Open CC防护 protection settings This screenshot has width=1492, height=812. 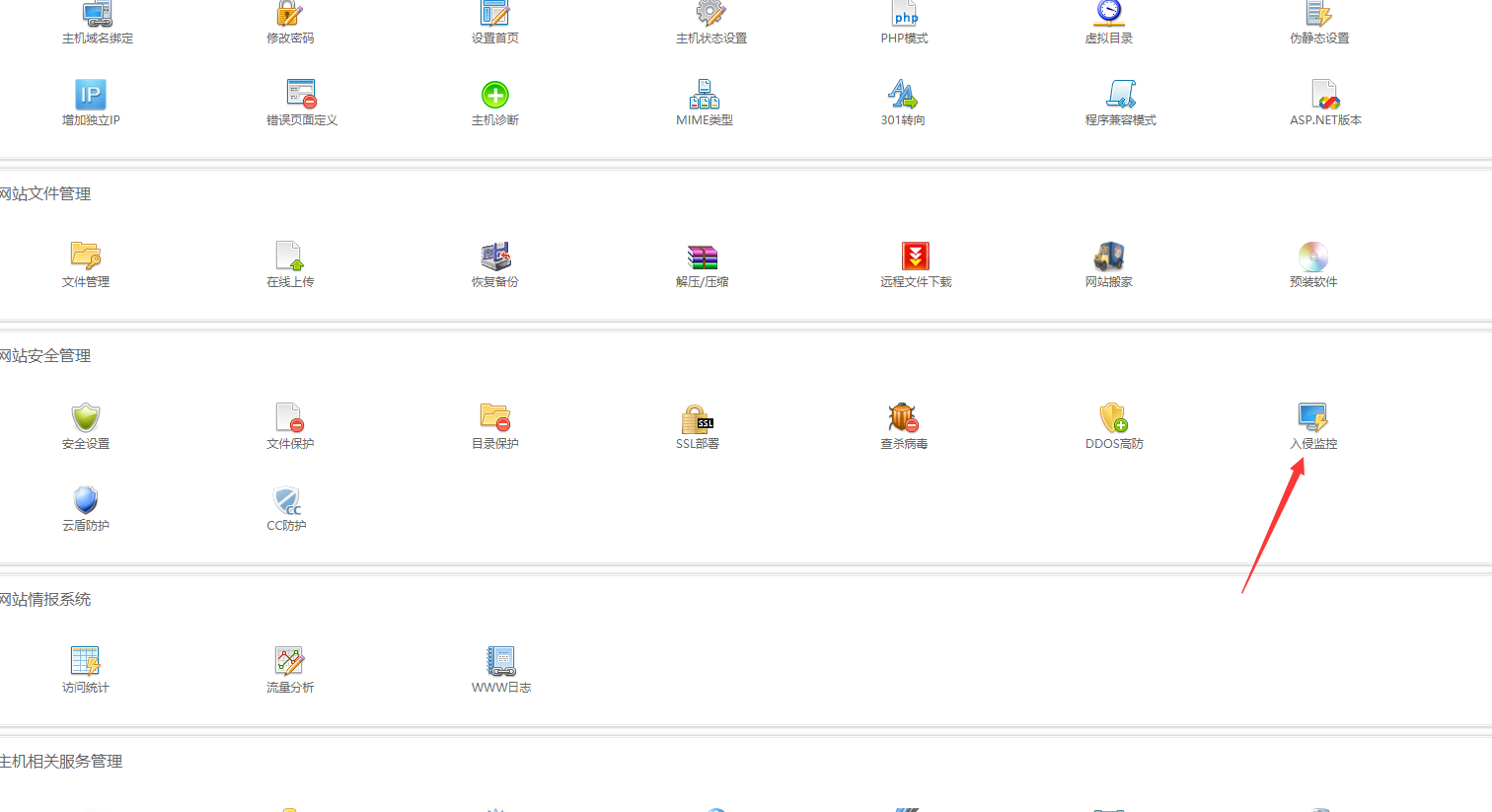click(x=286, y=500)
